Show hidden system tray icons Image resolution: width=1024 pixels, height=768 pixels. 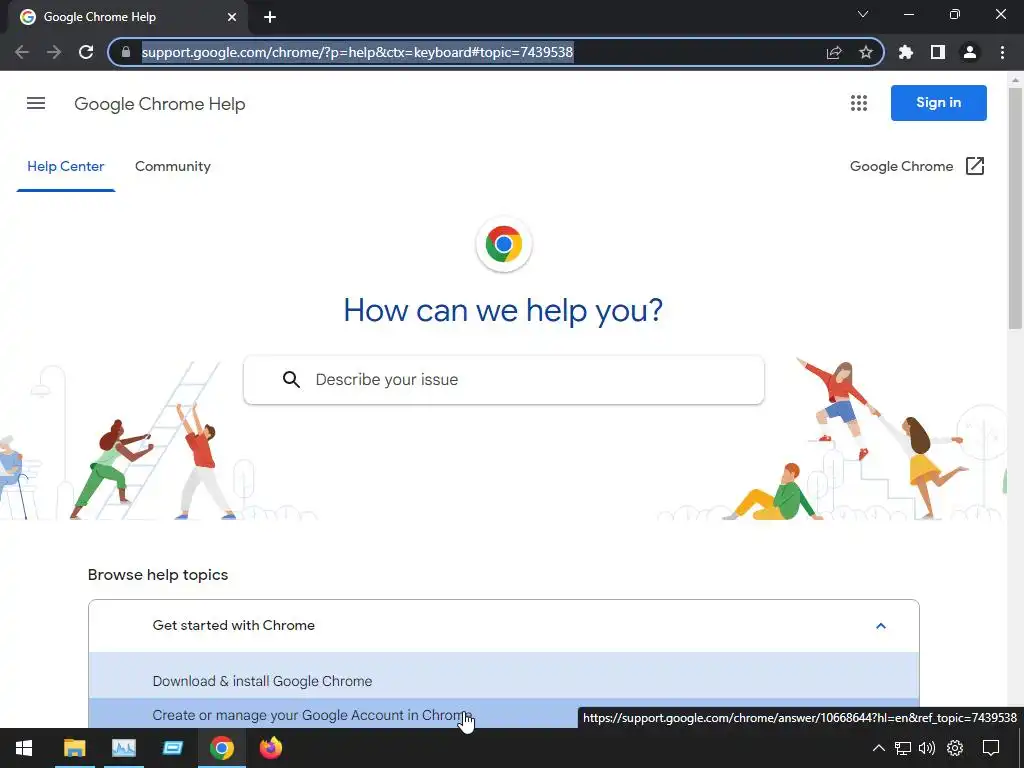pos(879,748)
